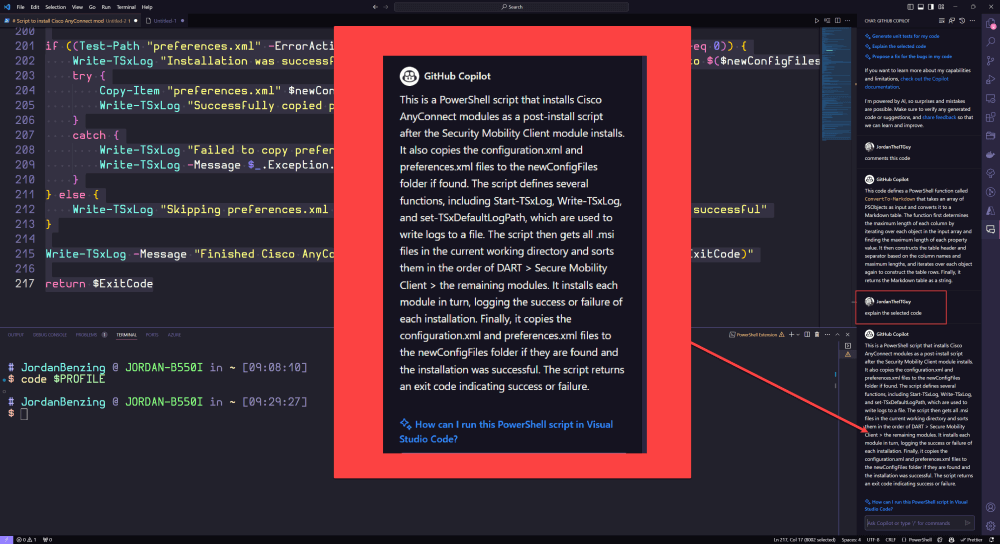Viewport: 1000px width, 544px height.
Task: Click the editor minimap
Action: (835, 83)
